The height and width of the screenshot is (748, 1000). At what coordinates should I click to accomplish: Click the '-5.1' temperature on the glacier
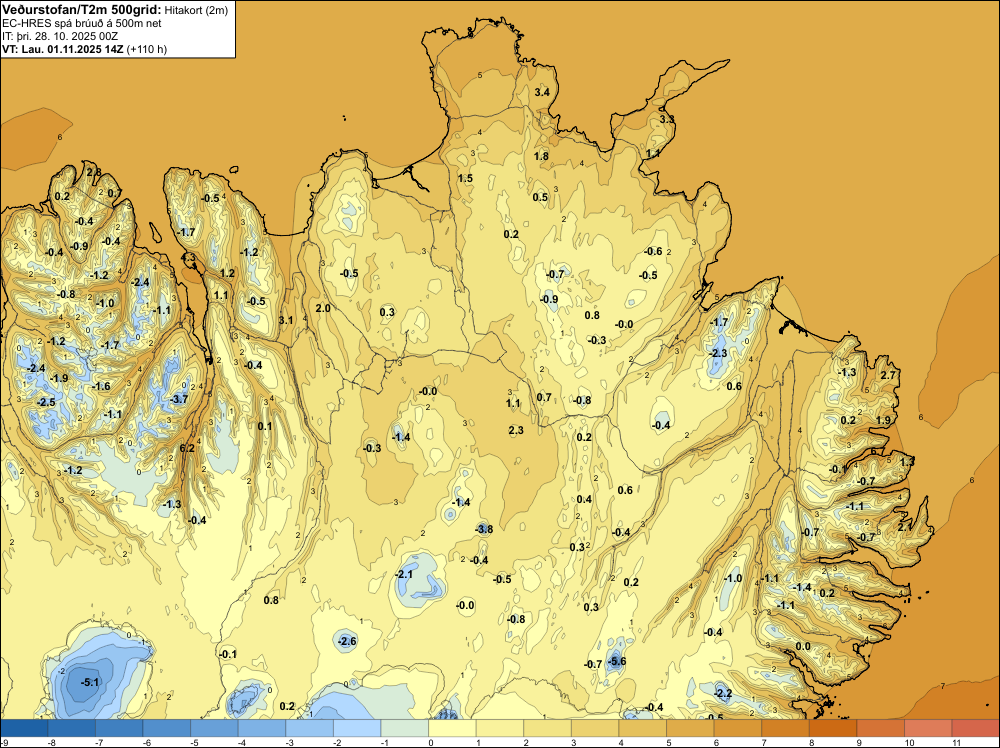coord(90,682)
